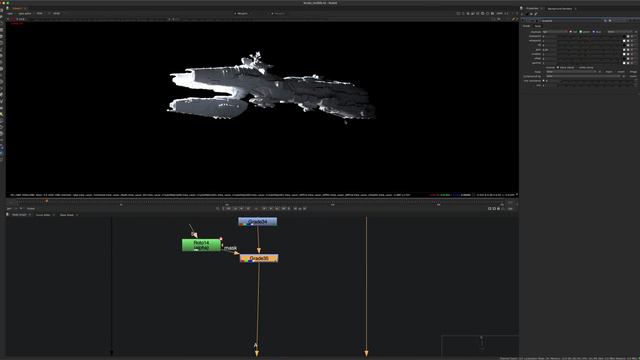Split the multiply value into channels

coord(632,54)
